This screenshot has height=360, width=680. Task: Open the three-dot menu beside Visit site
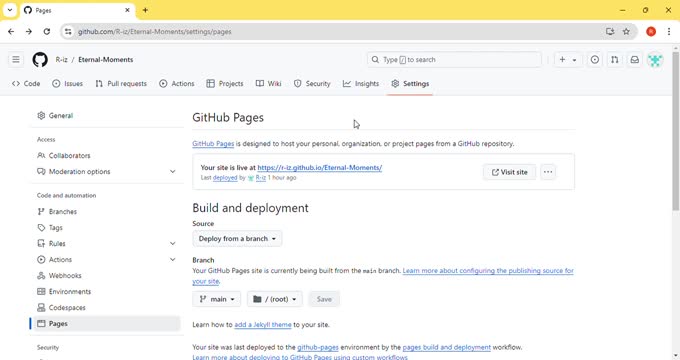[548, 172]
